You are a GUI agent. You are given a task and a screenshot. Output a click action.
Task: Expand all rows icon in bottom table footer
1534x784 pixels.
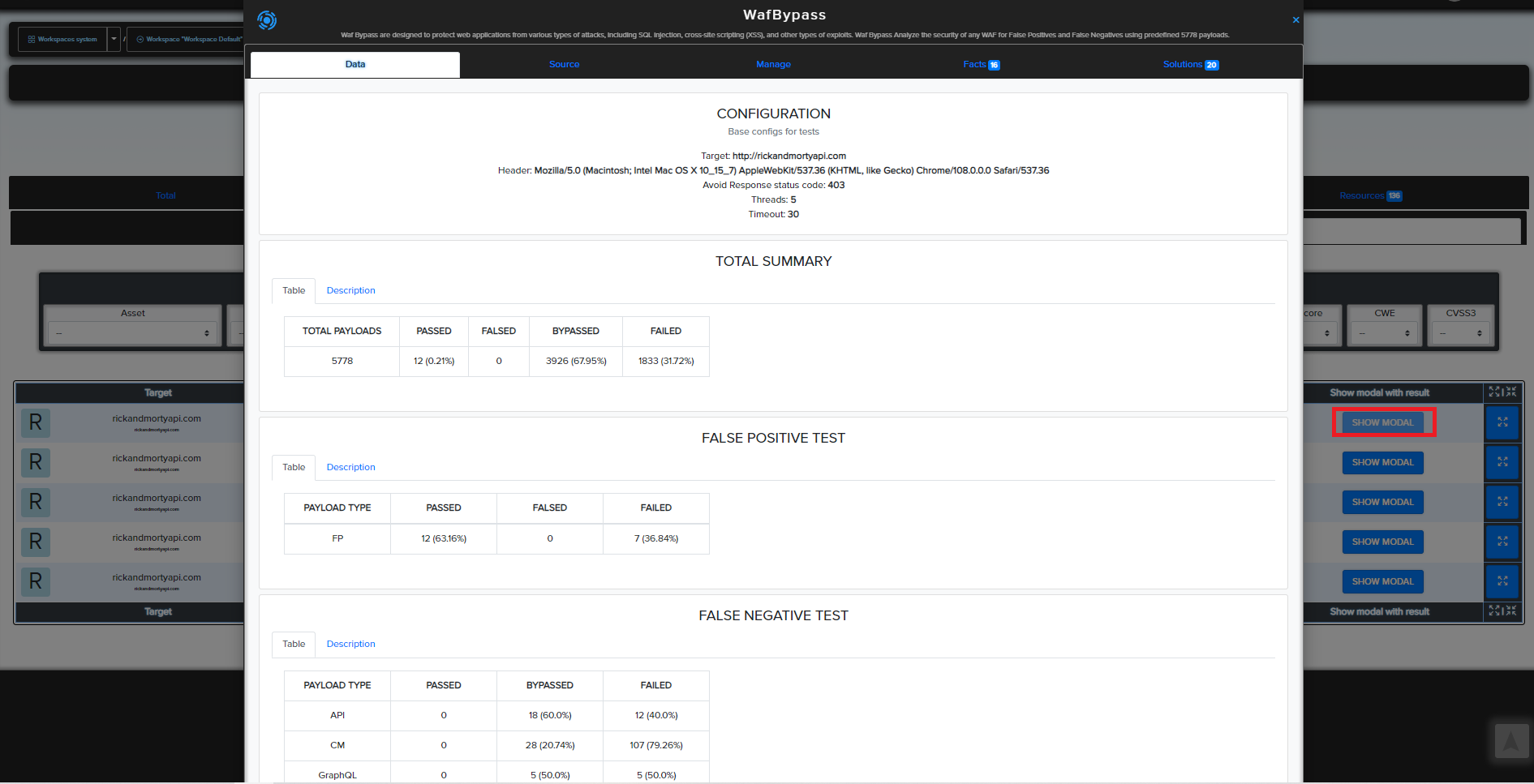(x=1495, y=610)
